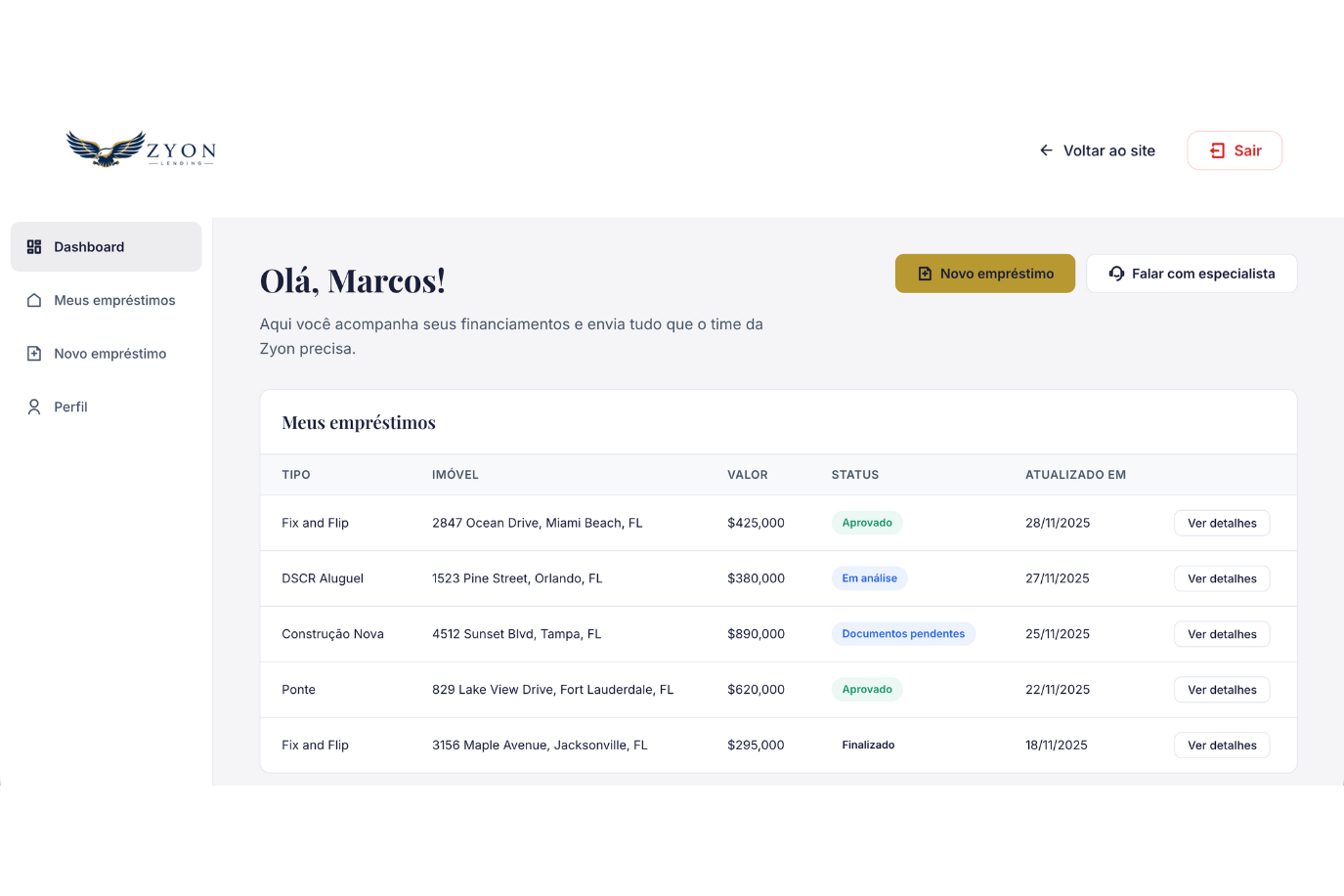Click the plus icon inside the gold Novo empréstimo button
1344x896 pixels.
pos(925,274)
